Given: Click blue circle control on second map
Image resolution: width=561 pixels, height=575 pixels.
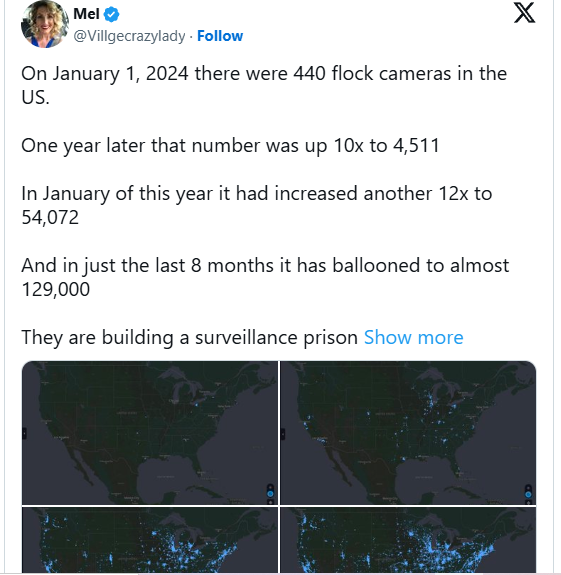Looking at the screenshot, I should click(528, 494).
